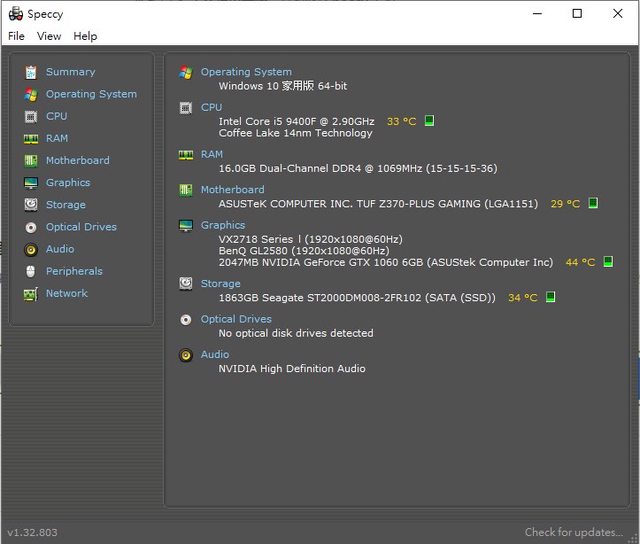
Task: Open the File menu
Action: 16,36
